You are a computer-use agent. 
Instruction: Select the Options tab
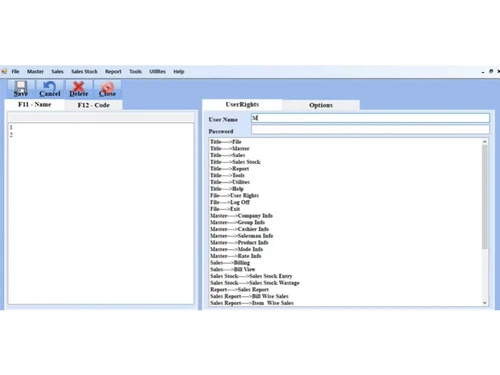click(x=321, y=105)
